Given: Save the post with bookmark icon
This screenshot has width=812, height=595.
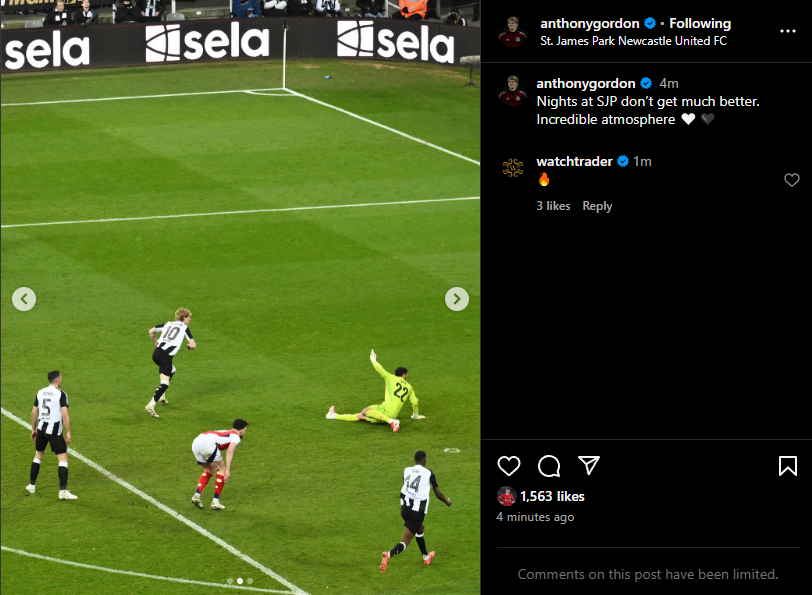Looking at the screenshot, I should 788,466.
